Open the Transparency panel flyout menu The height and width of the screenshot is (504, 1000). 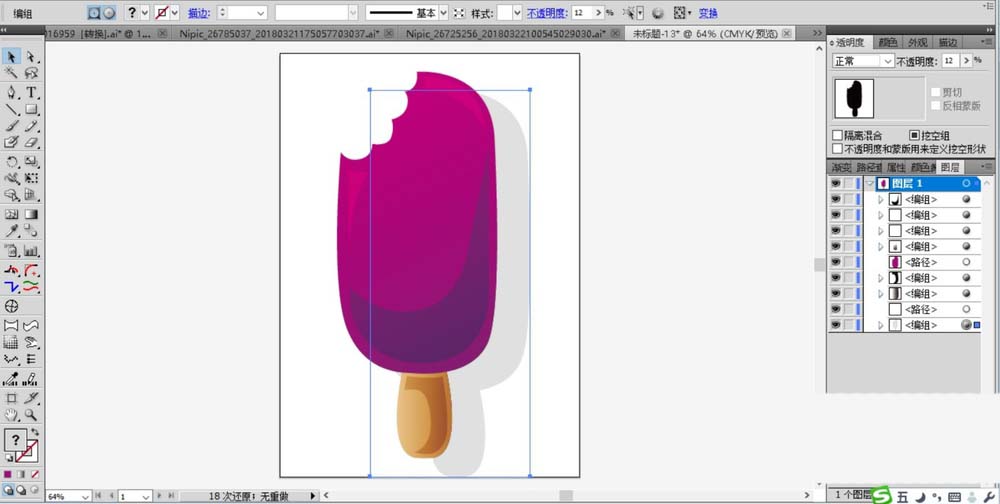tap(987, 41)
